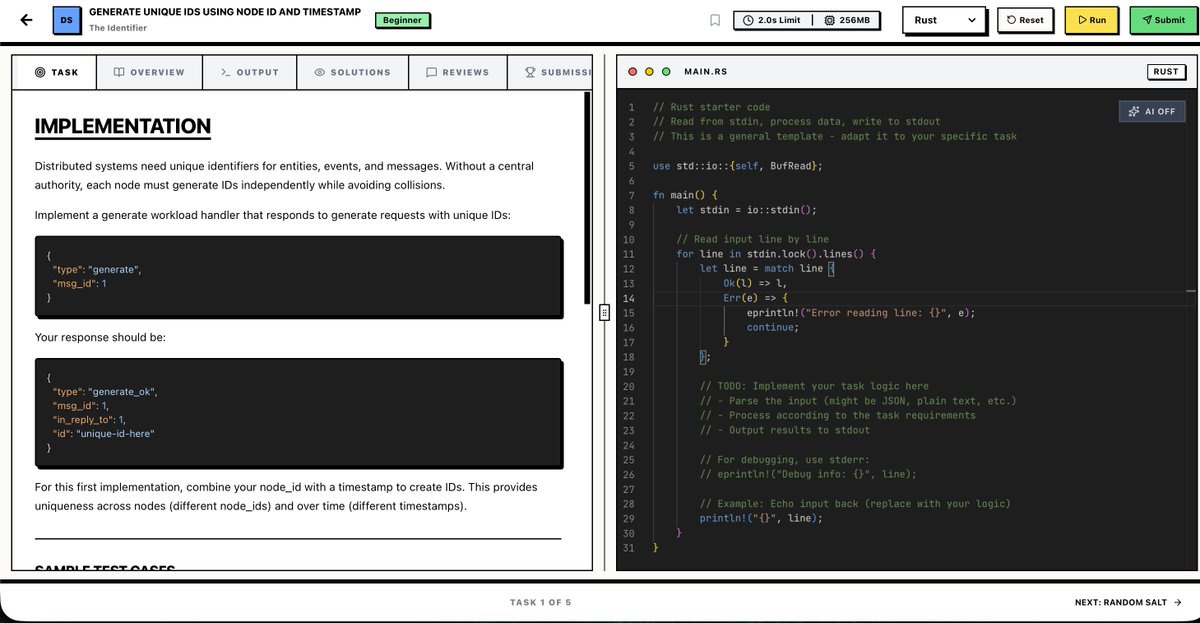Image resolution: width=1200 pixels, height=623 pixels.
Task: Click the 'fn main() {' code line
Action: [x=686, y=195]
